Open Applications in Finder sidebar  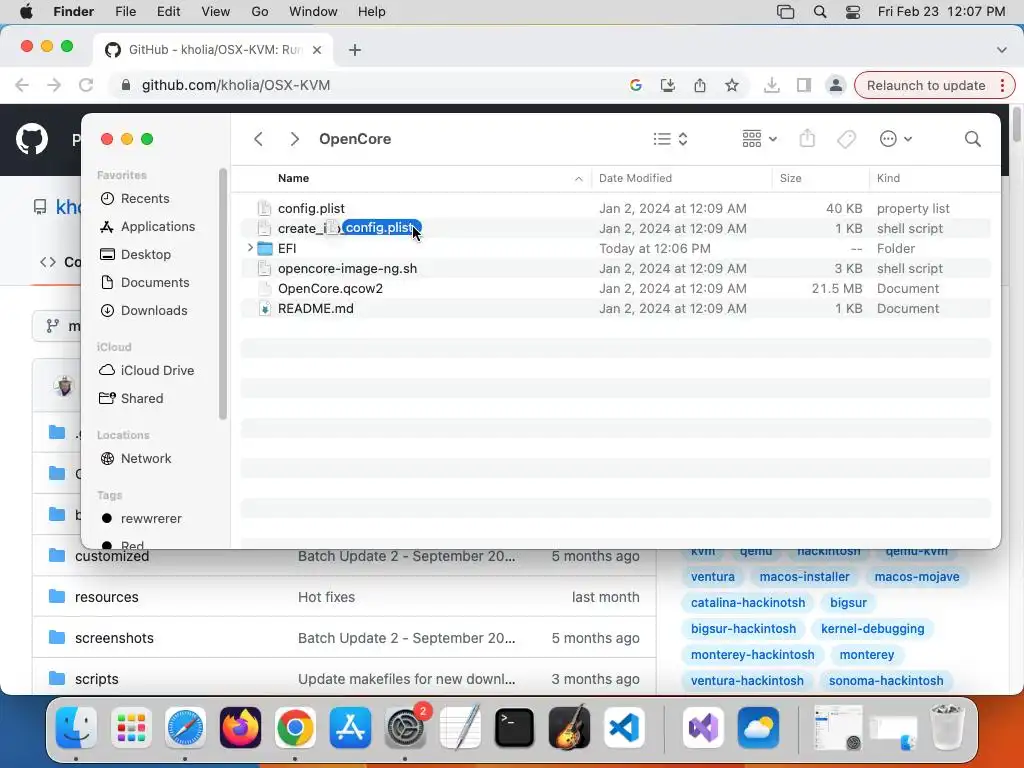click(x=147, y=227)
